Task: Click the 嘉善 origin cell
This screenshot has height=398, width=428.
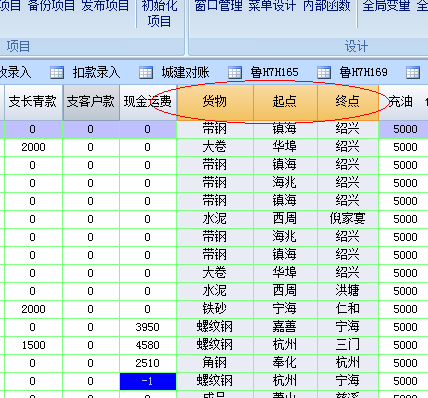Action: click(x=285, y=327)
